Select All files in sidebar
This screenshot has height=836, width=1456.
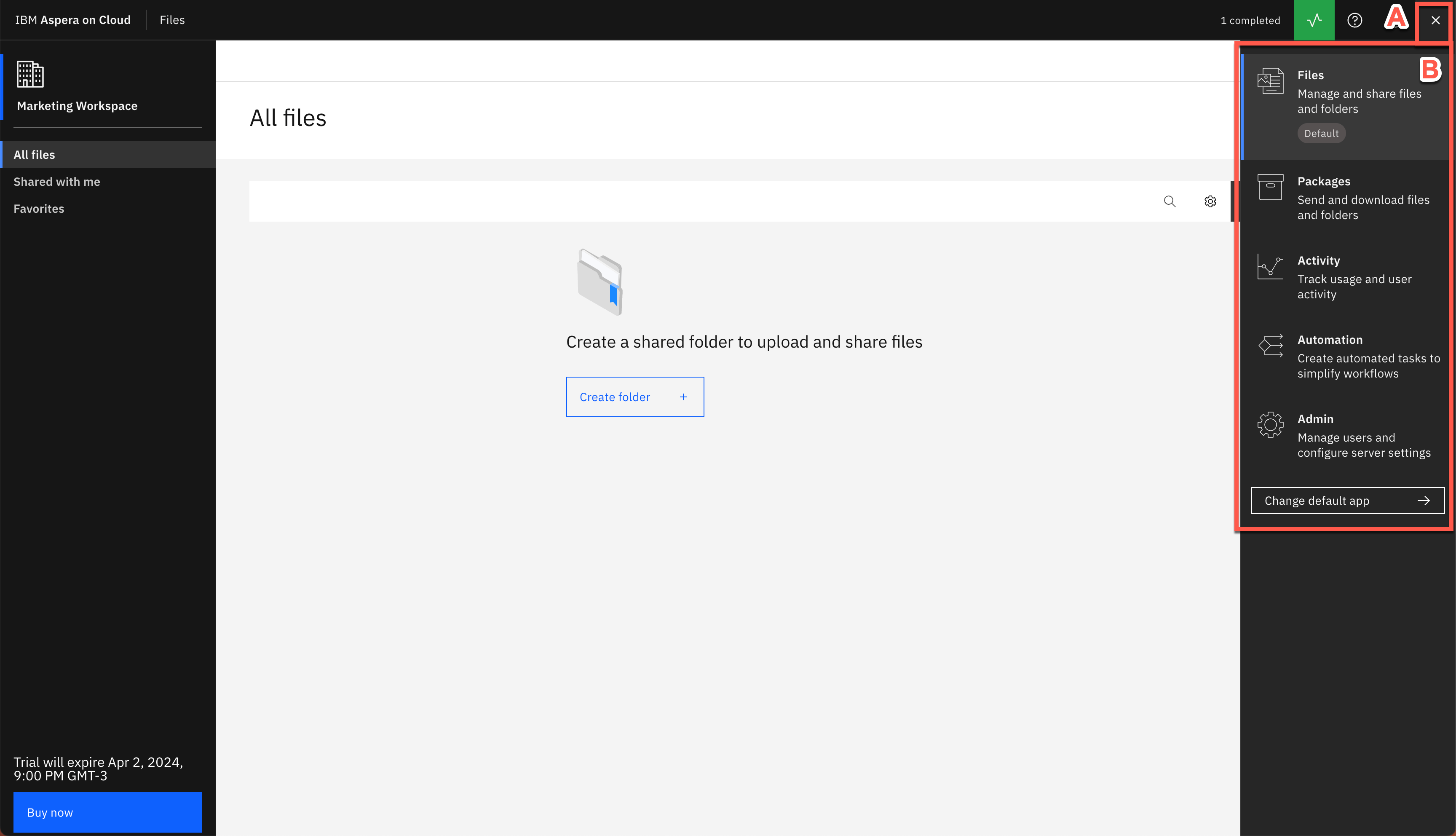pyautogui.click(x=35, y=155)
